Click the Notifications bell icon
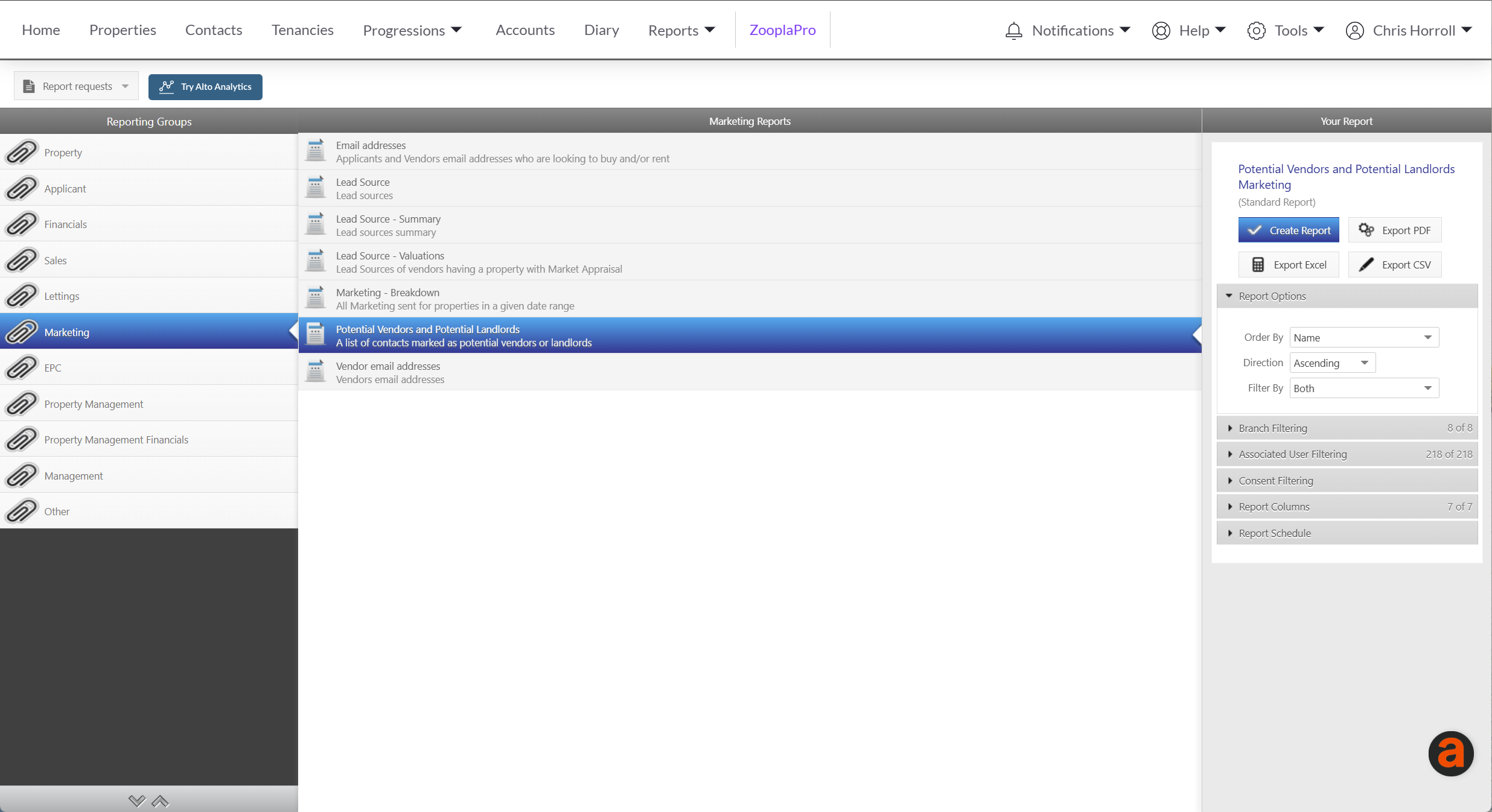The width and height of the screenshot is (1492, 812). tap(1014, 30)
